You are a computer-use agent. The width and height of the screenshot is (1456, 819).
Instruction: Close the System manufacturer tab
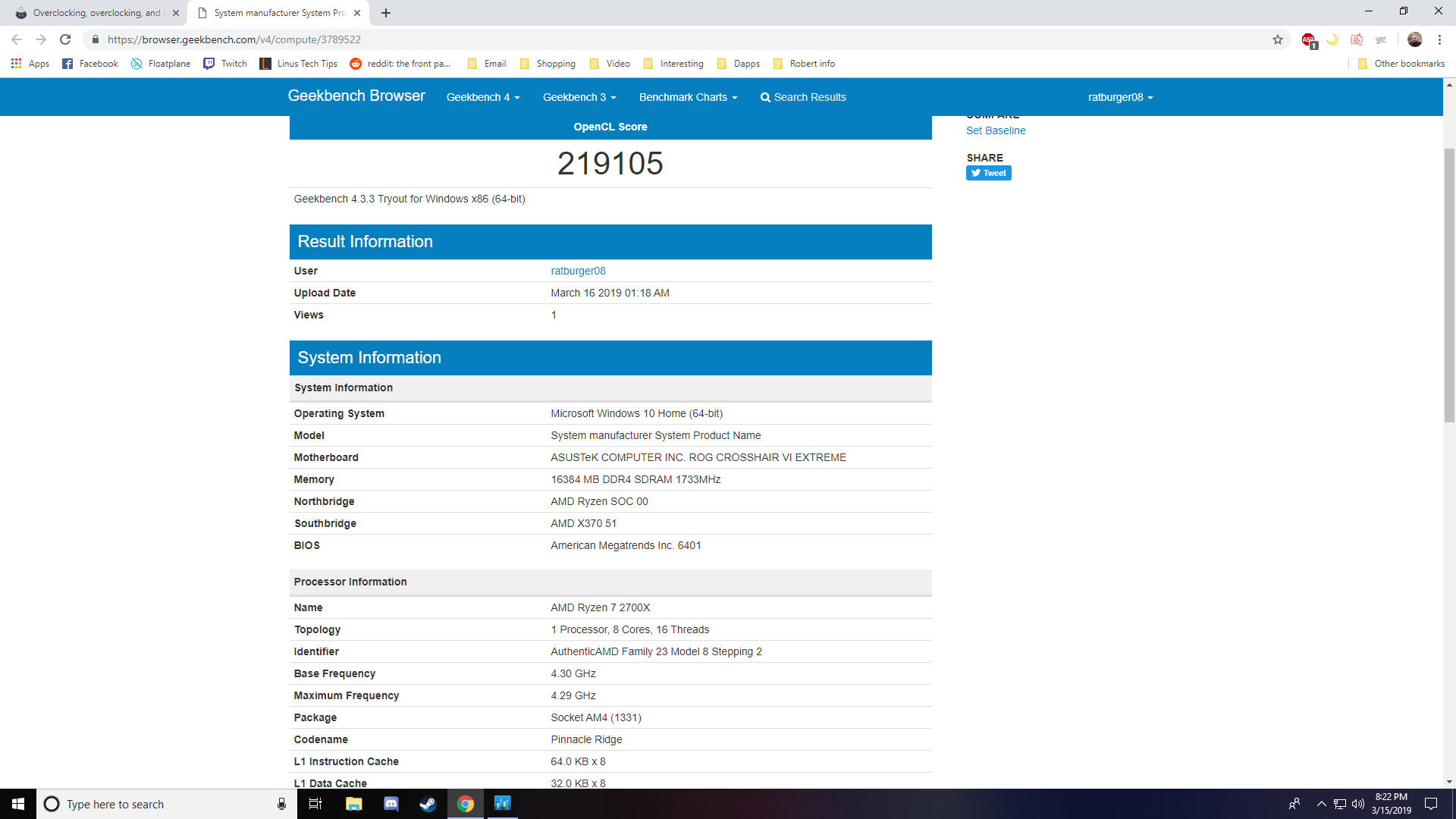(x=357, y=13)
